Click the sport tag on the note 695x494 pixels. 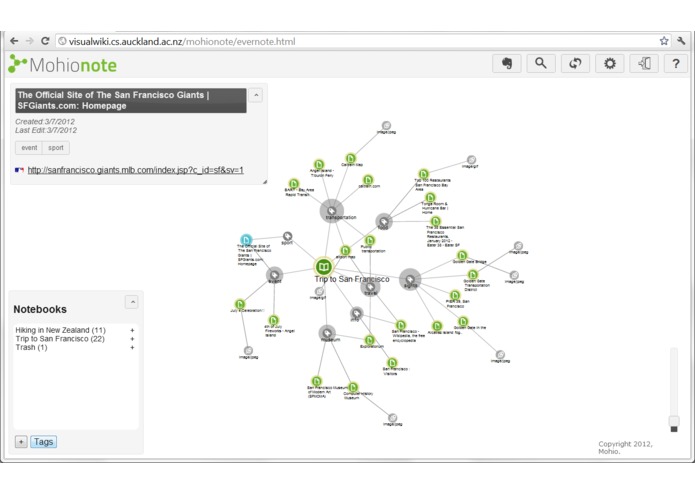point(56,148)
